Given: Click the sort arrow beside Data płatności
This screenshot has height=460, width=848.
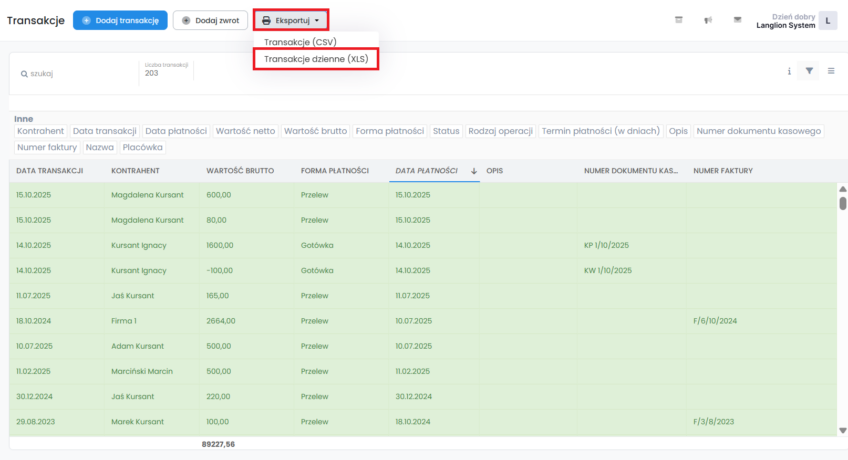Looking at the screenshot, I should point(474,171).
